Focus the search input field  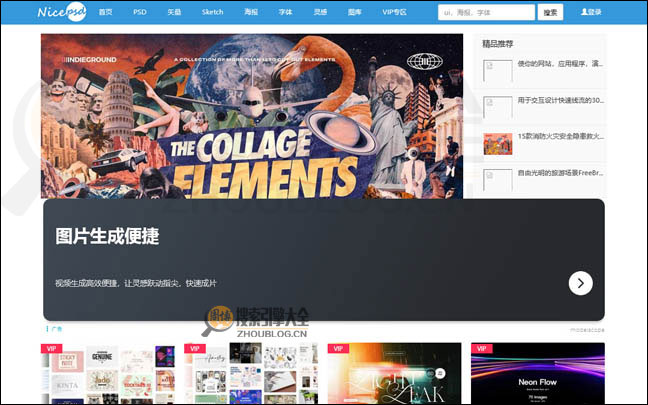(485, 12)
